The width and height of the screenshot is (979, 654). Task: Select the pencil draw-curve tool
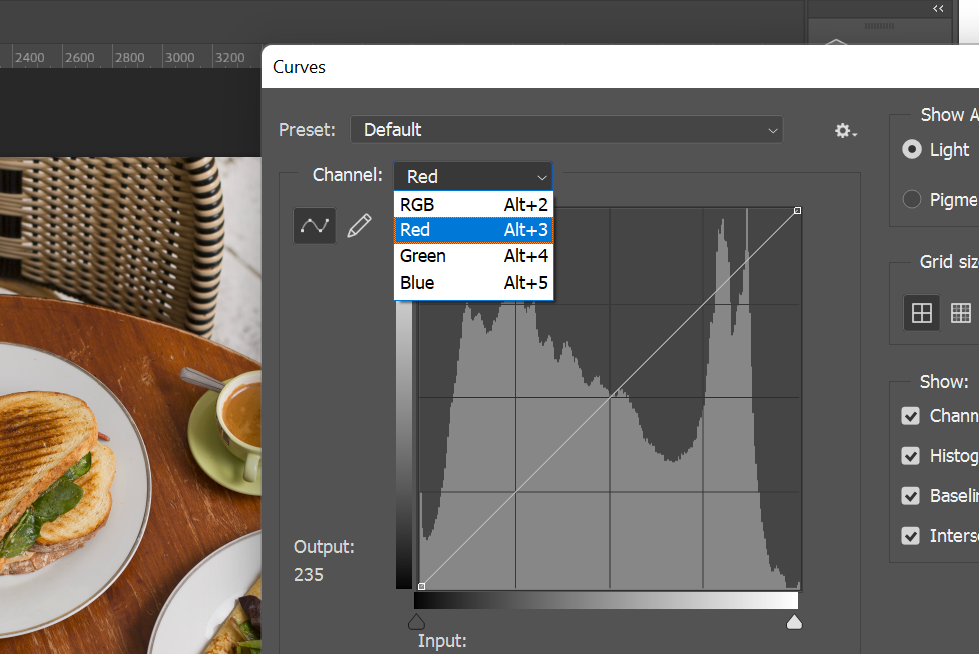point(359,225)
